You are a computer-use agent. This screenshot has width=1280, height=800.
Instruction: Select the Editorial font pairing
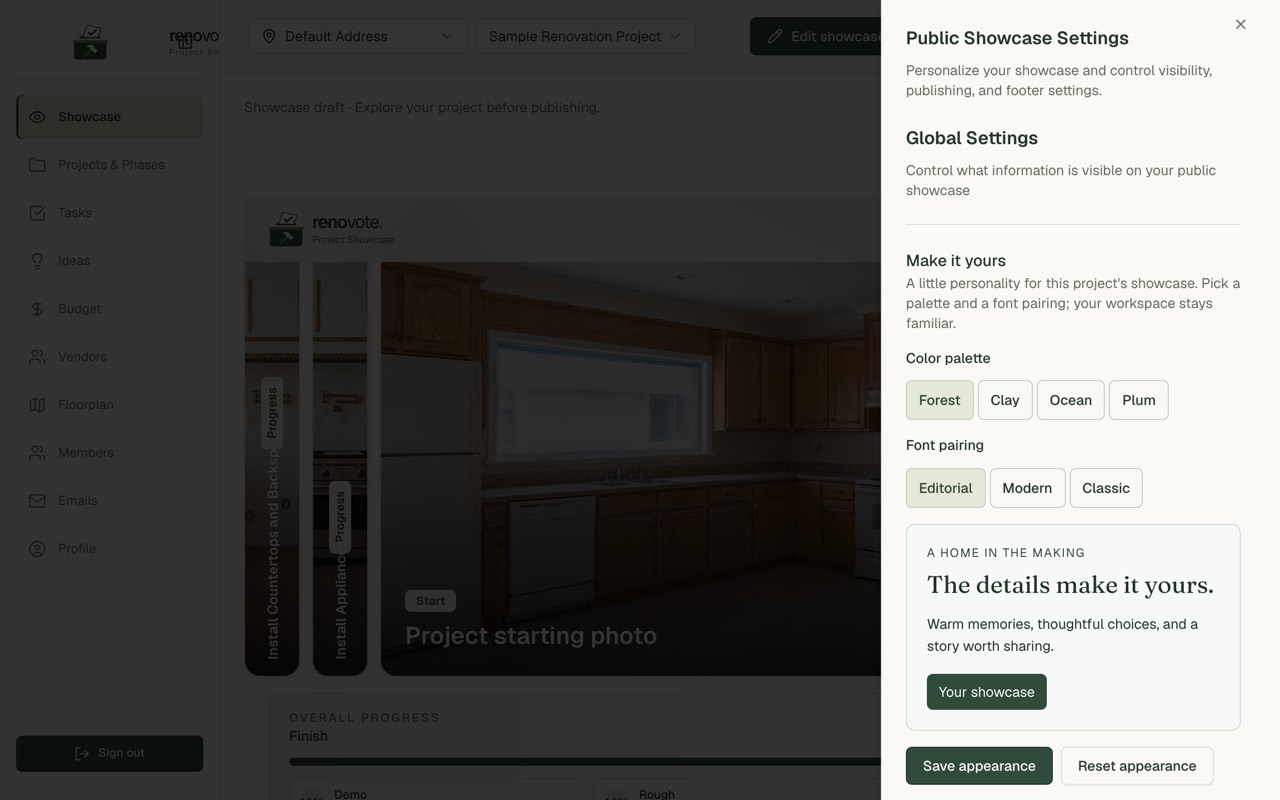(946, 488)
